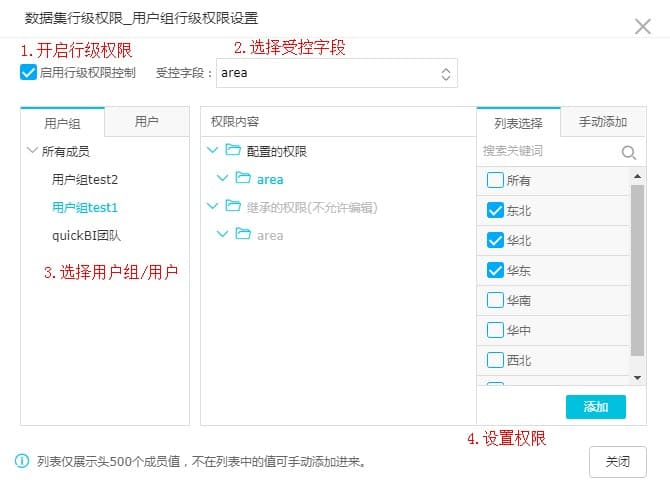Image resolution: width=670 pixels, height=483 pixels.
Task: Check the 华南 region checkbox
Action: click(495, 300)
